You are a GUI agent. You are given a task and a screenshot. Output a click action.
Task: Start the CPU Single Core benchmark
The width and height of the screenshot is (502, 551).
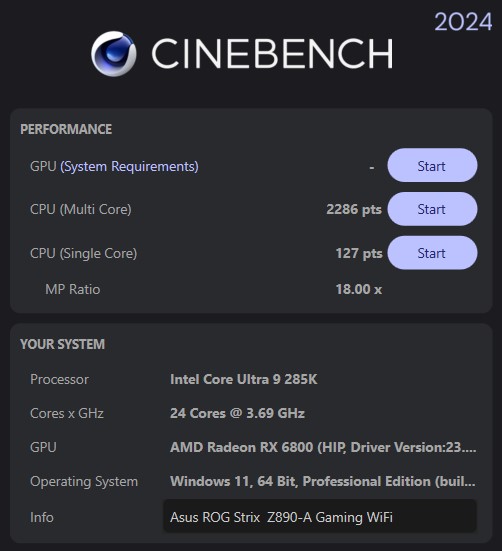tap(432, 253)
